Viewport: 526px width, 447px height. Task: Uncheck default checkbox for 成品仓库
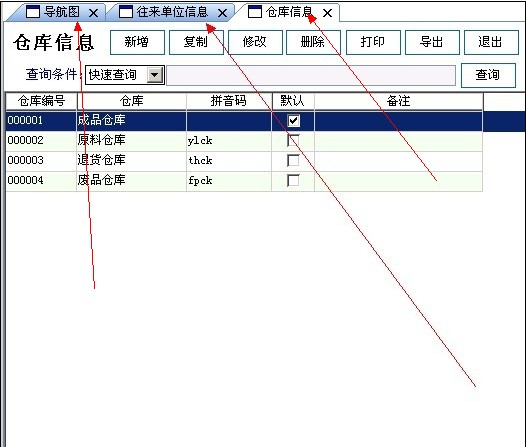[x=294, y=121]
